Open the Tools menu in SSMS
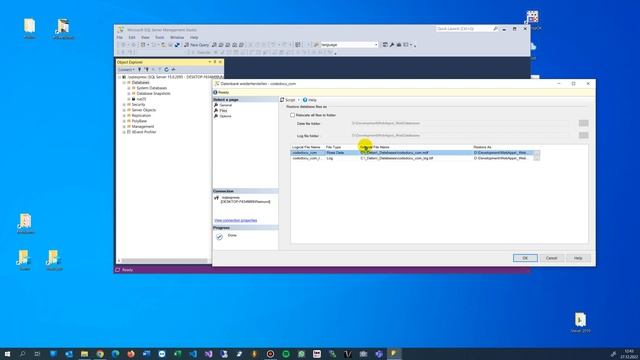 pyautogui.click(x=159, y=38)
